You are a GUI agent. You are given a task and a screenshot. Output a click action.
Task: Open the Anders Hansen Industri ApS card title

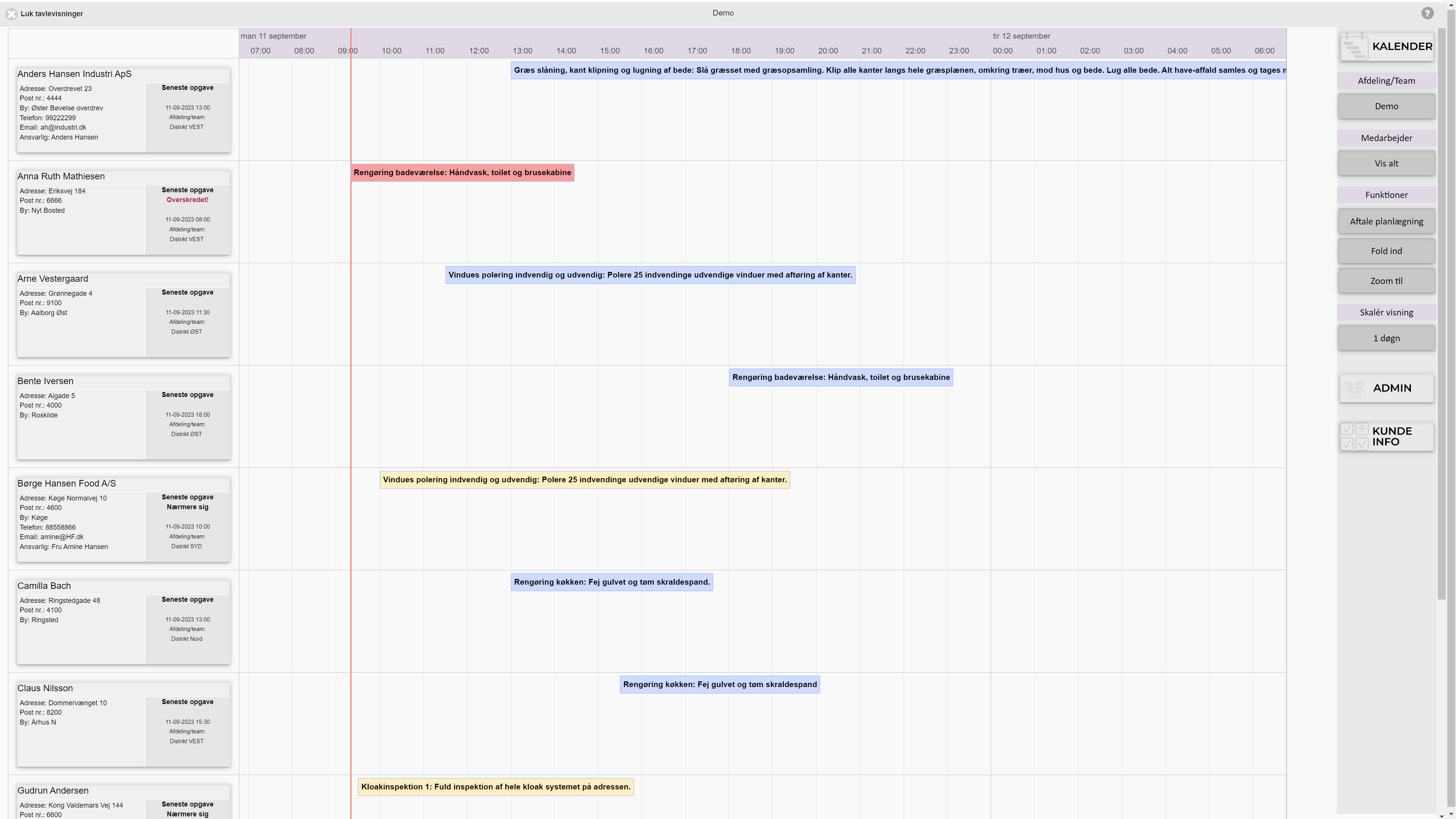[74, 74]
